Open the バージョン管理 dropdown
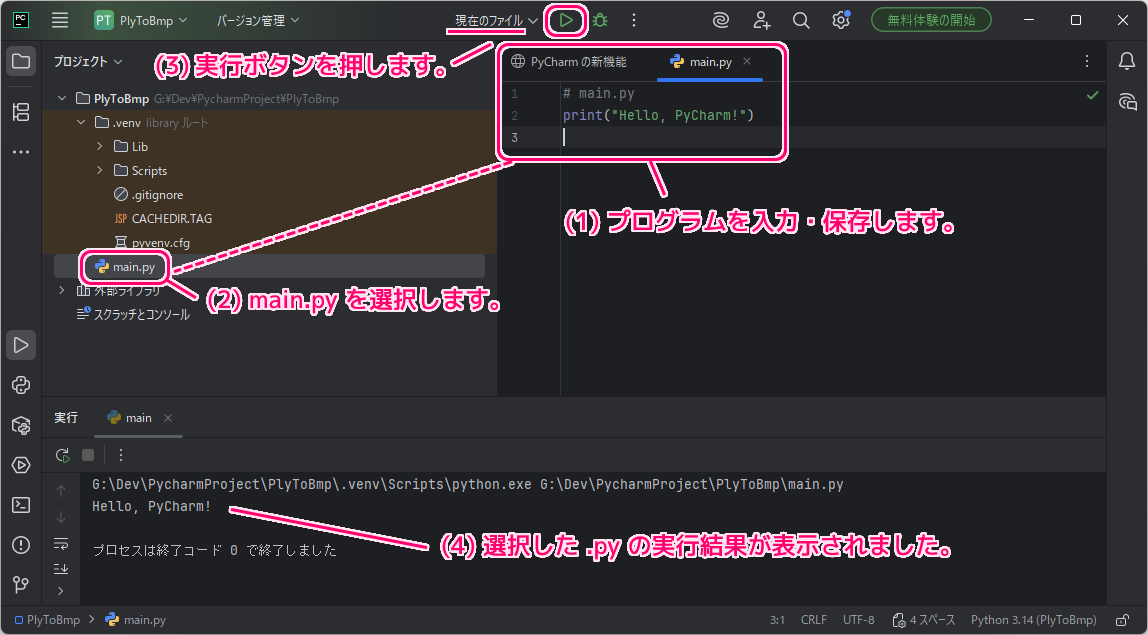Image resolution: width=1148 pixels, height=635 pixels. point(257,20)
